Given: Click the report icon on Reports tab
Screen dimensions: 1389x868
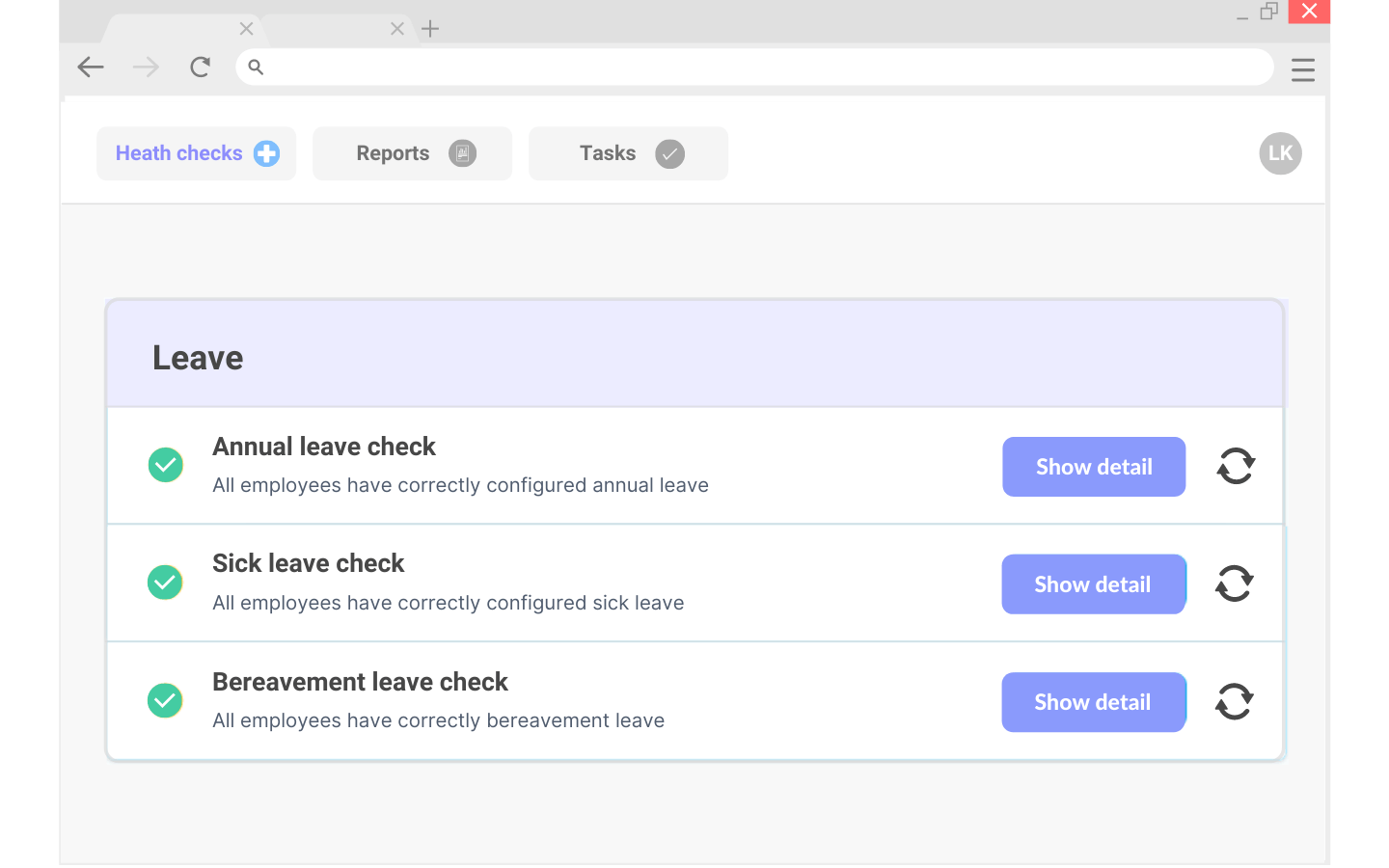Looking at the screenshot, I should (463, 153).
